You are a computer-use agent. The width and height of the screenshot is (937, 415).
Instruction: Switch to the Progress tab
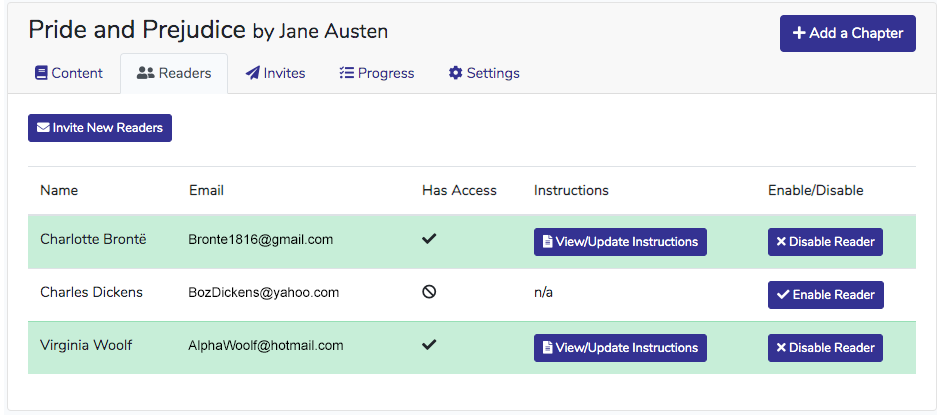coord(377,73)
